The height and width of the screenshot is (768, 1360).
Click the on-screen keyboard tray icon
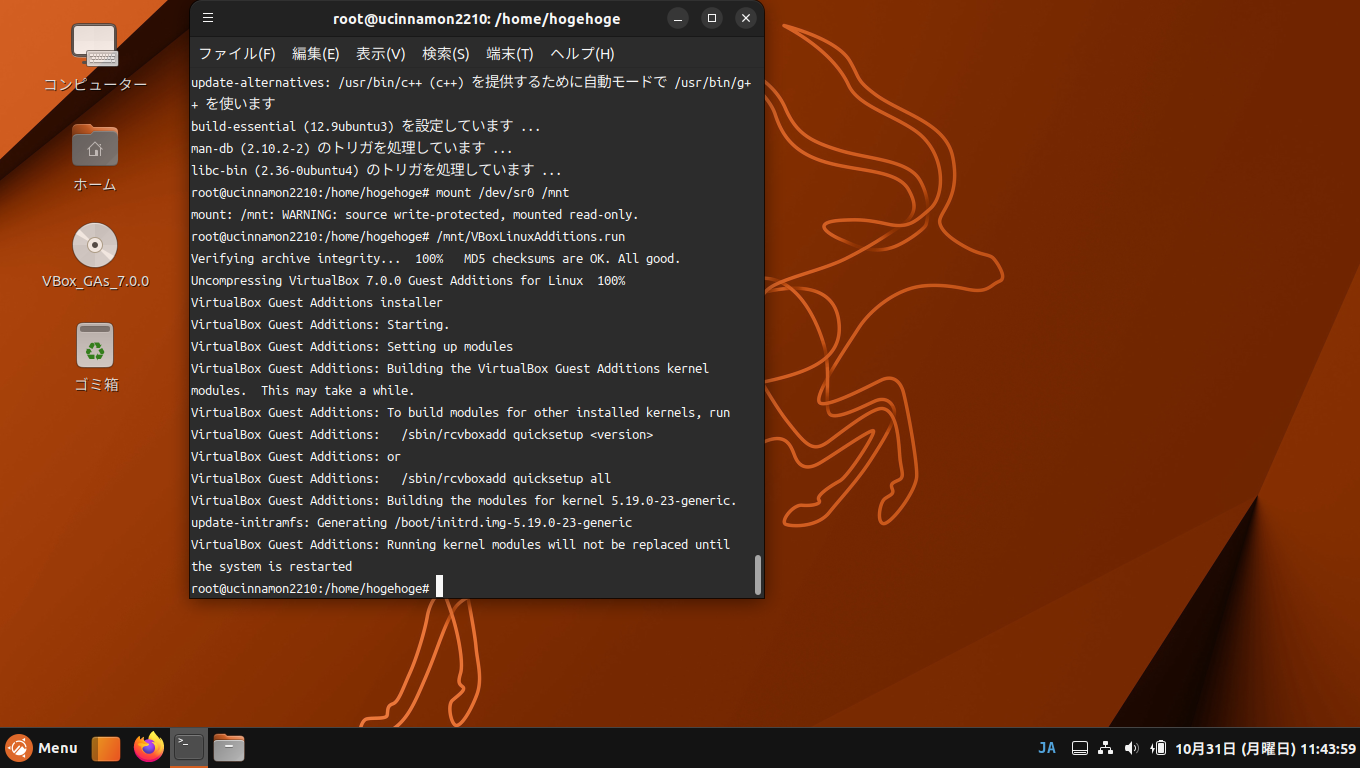pyautogui.click(x=1080, y=748)
